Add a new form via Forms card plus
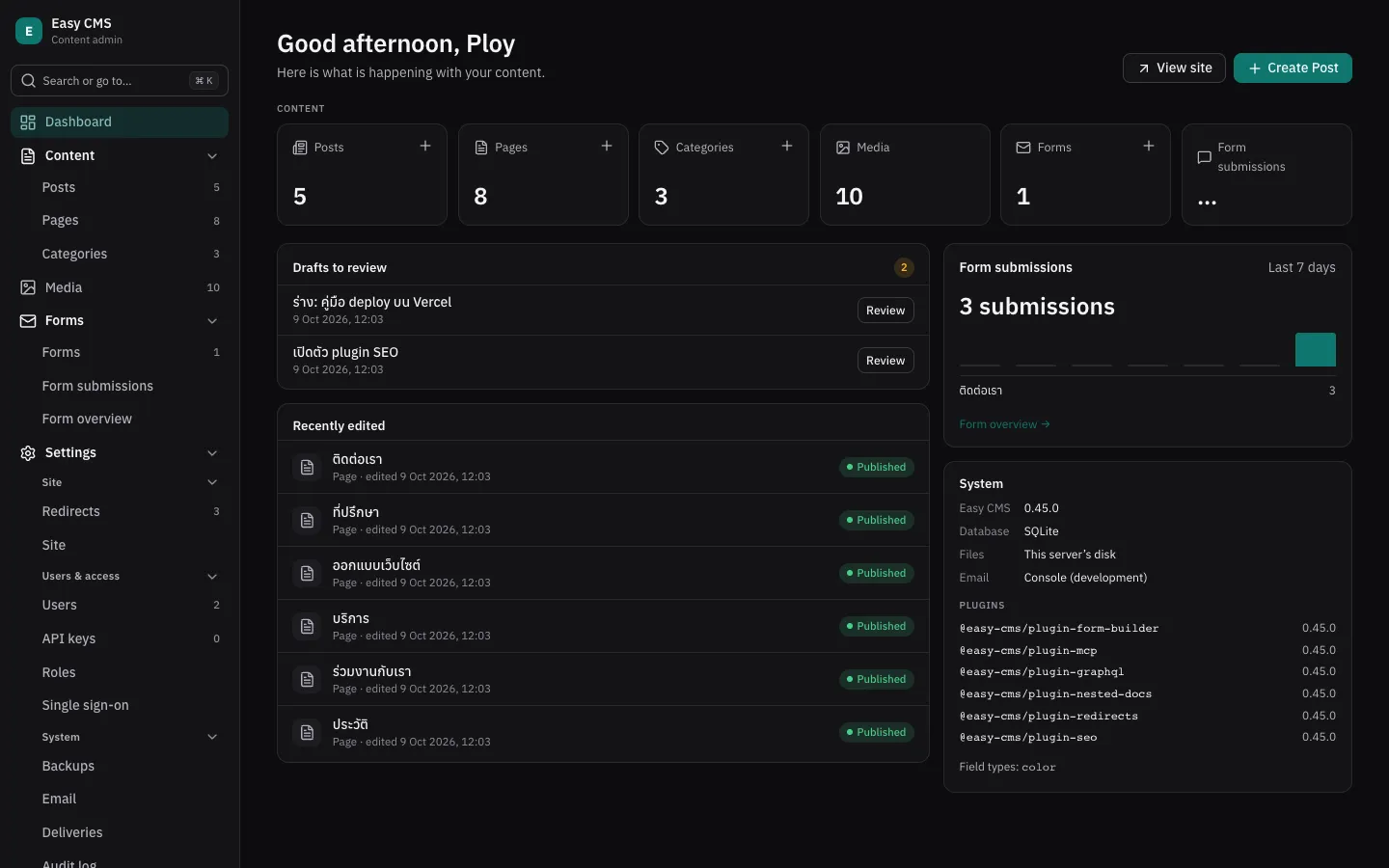1389x868 pixels. coord(1149,146)
